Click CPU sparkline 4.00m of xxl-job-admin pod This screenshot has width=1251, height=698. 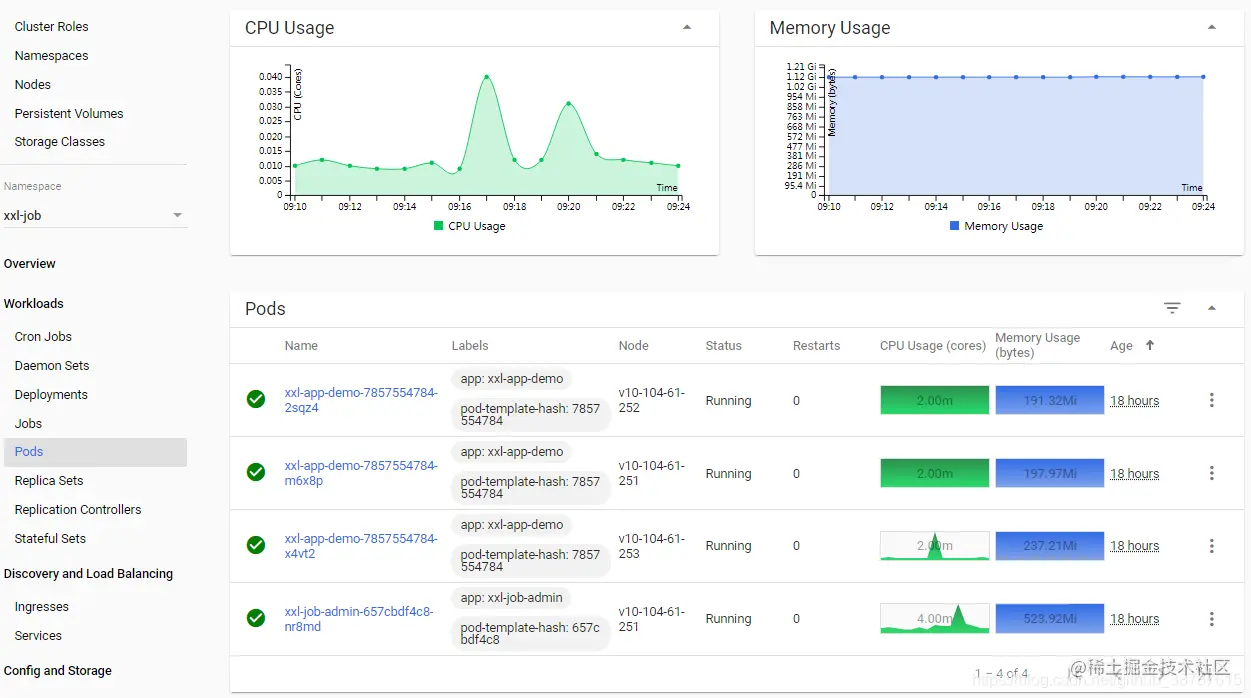[935, 619]
